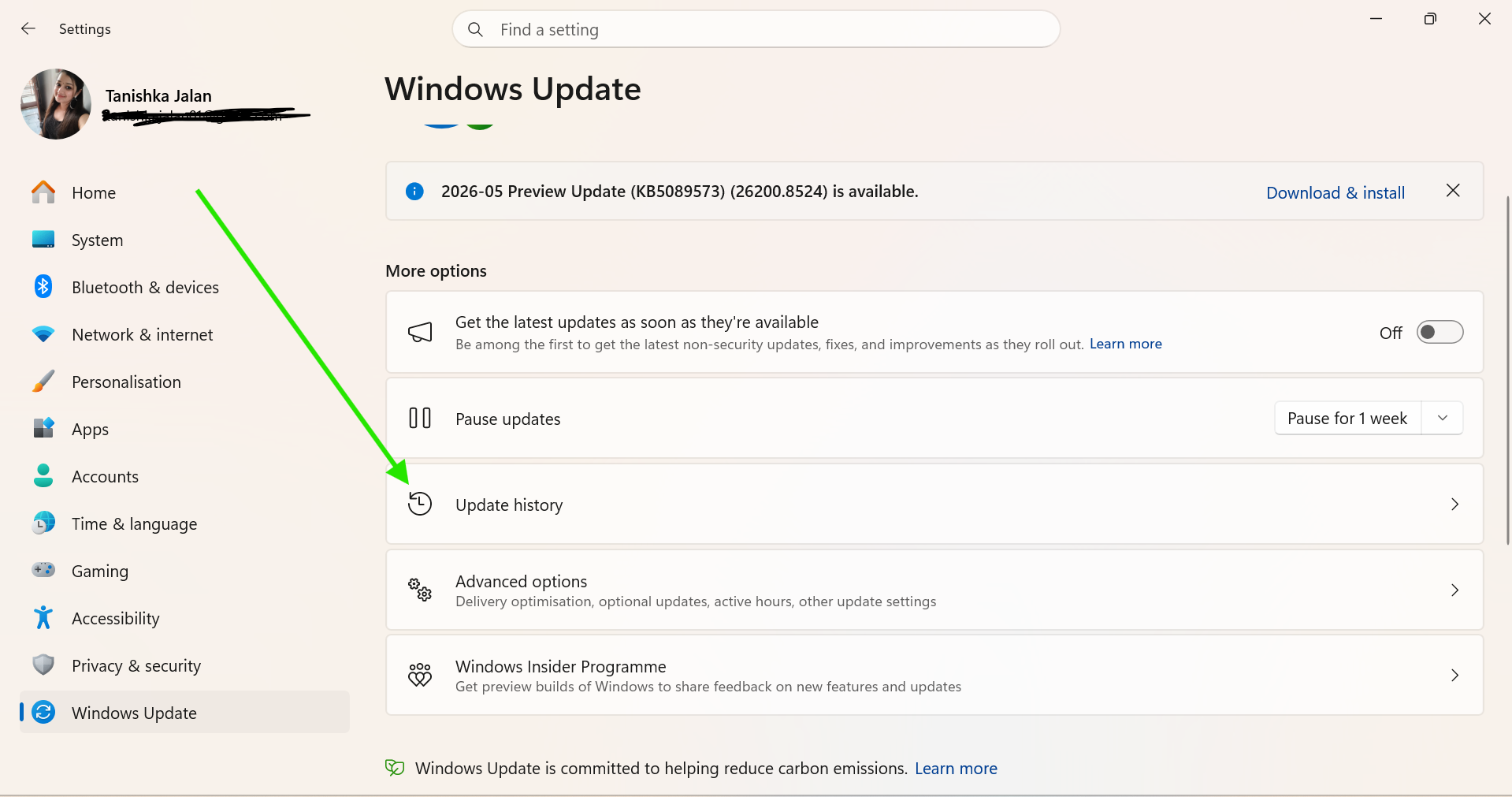1512x797 pixels.
Task: Click Learn more about carbon emissions
Action: coord(956,768)
